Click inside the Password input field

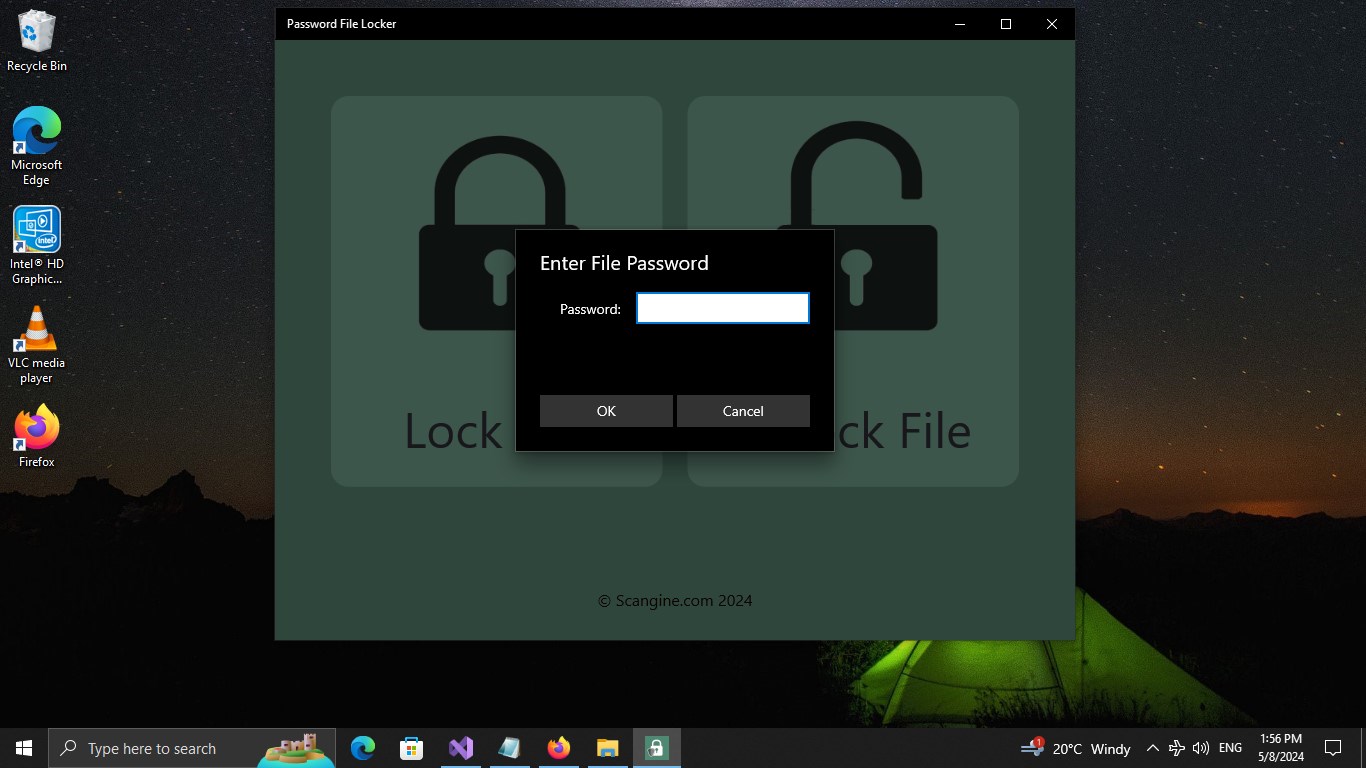tap(722, 308)
